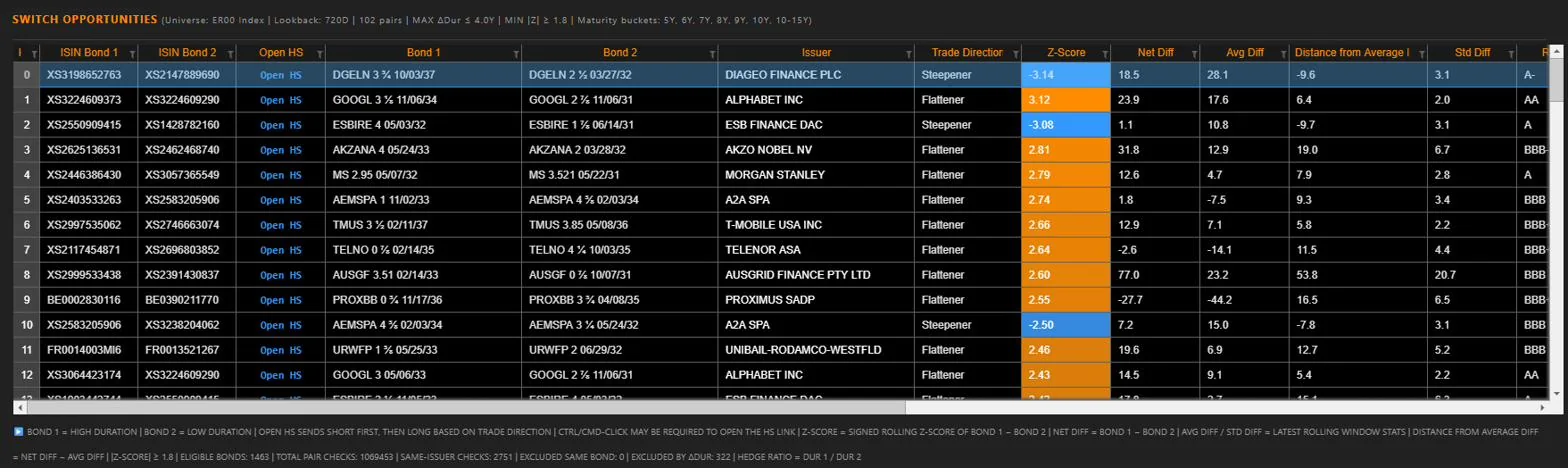The image size is (1568, 476).
Task: Open HS link for ESB FINANCE DAC row 2
Action: coord(280,125)
